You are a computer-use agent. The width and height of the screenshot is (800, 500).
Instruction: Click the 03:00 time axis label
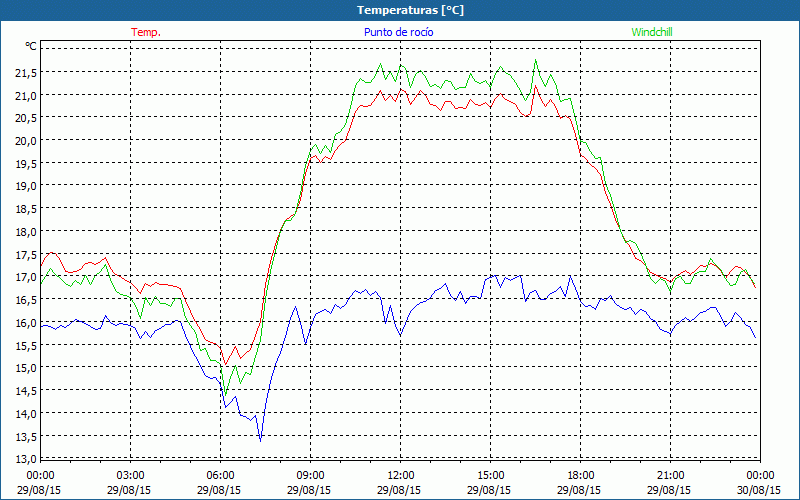(131, 476)
